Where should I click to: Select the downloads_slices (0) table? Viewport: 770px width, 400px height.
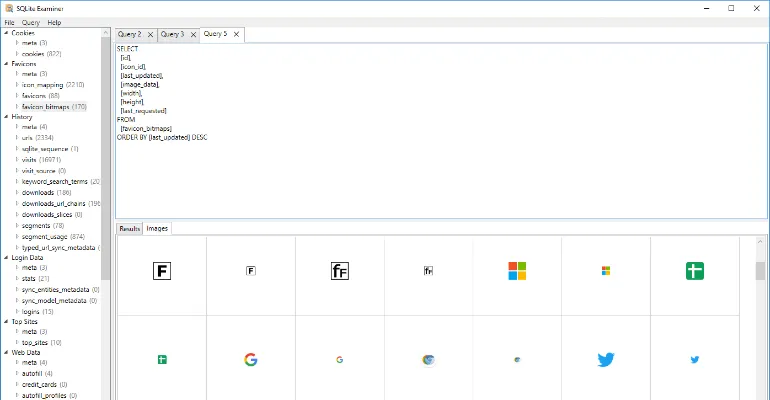click(x=52, y=215)
